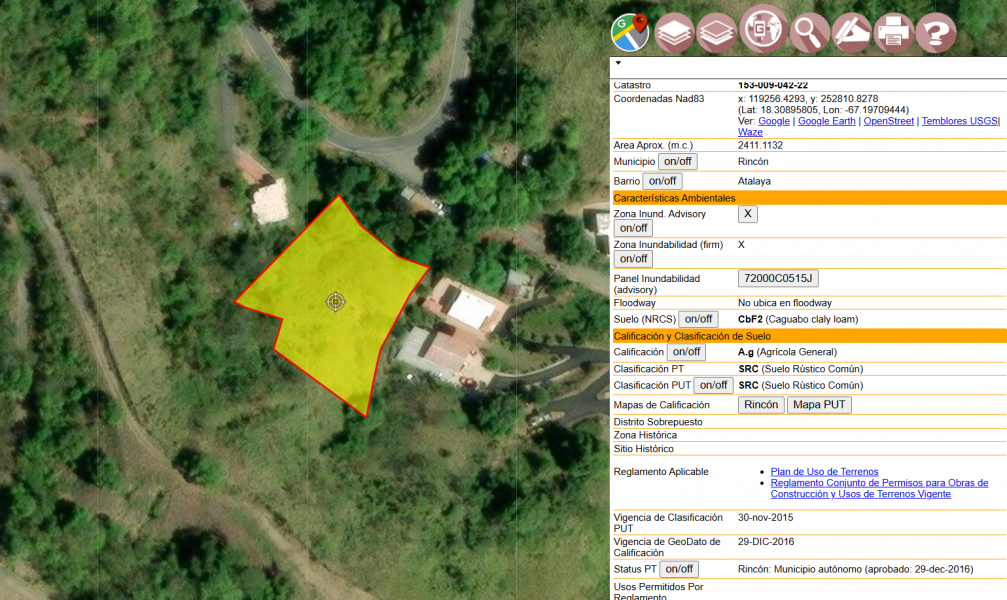Activate the search magnifier icon

tap(806, 31)
